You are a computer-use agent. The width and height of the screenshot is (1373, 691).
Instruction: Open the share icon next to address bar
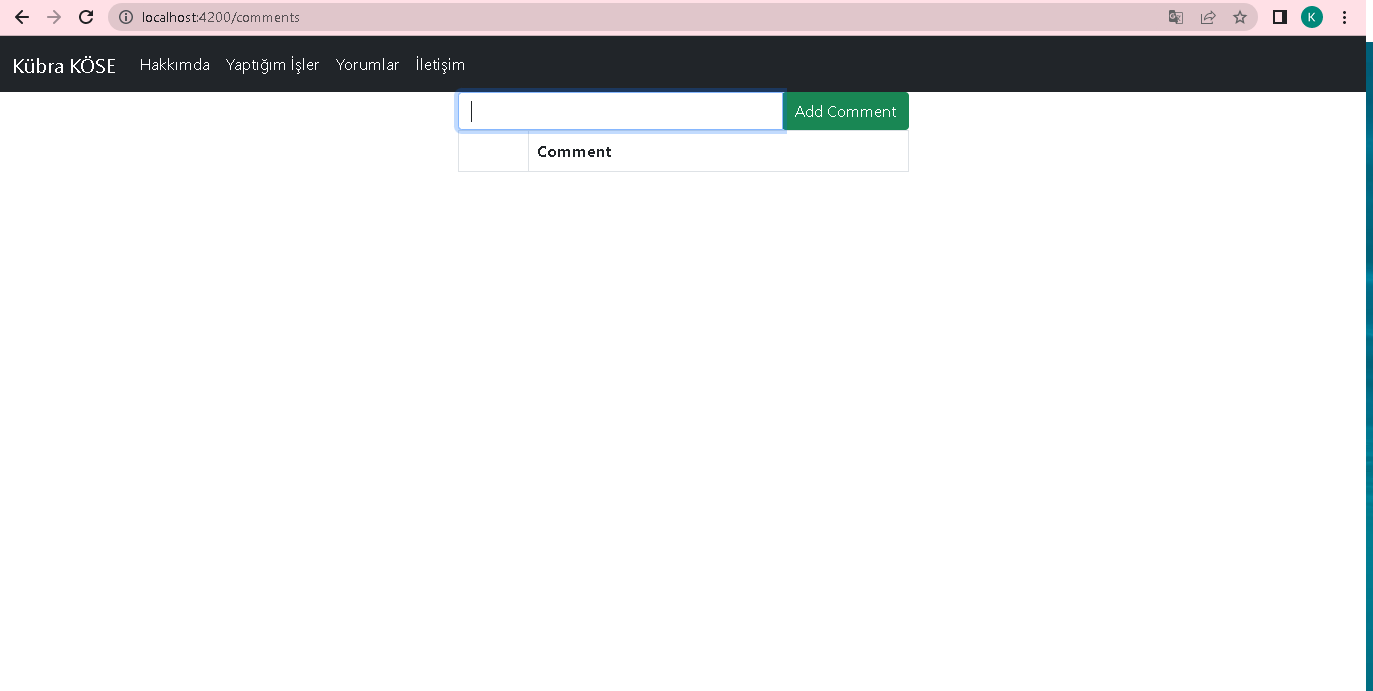pos(1208,17)
